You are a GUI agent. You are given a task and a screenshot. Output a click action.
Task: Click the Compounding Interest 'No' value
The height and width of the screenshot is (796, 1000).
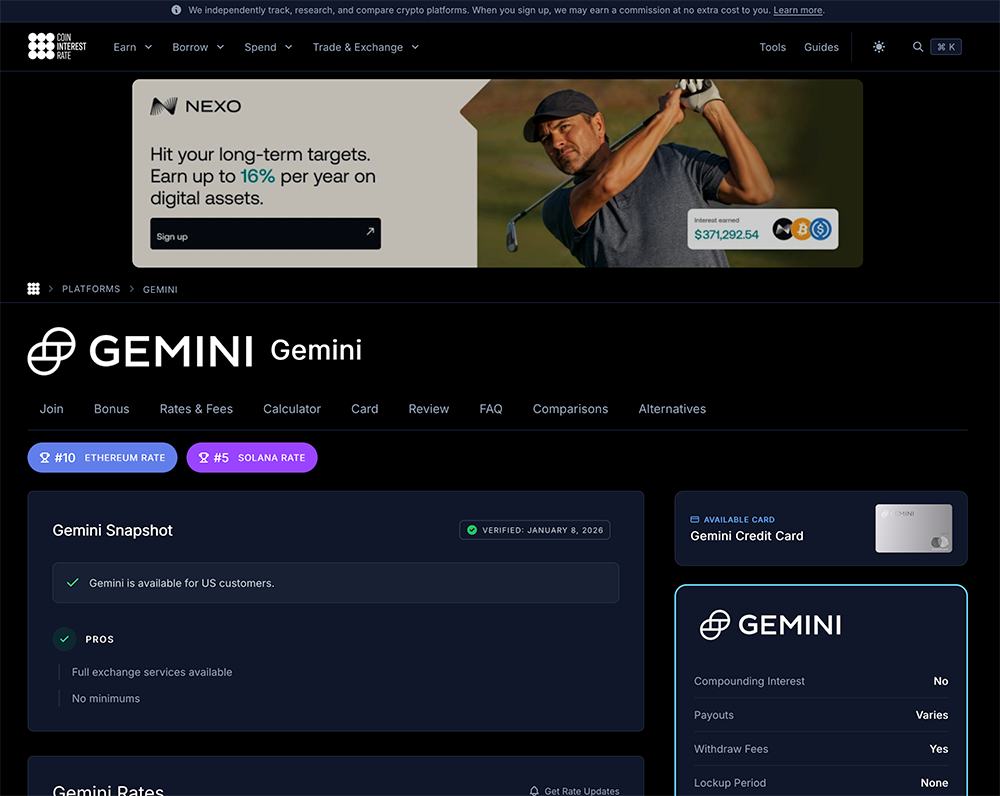pos(941,681)
